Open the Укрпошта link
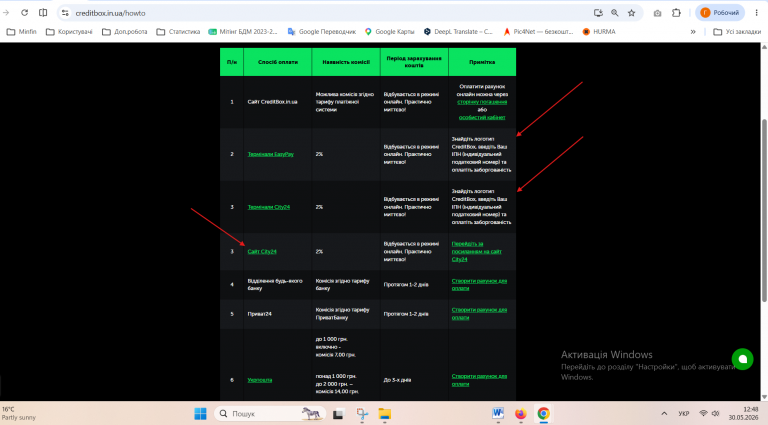 [260, 380]
